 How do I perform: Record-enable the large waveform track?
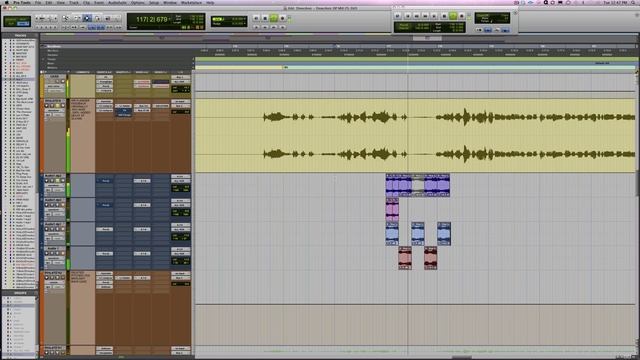pyautogui.click(x=46, y=105)
